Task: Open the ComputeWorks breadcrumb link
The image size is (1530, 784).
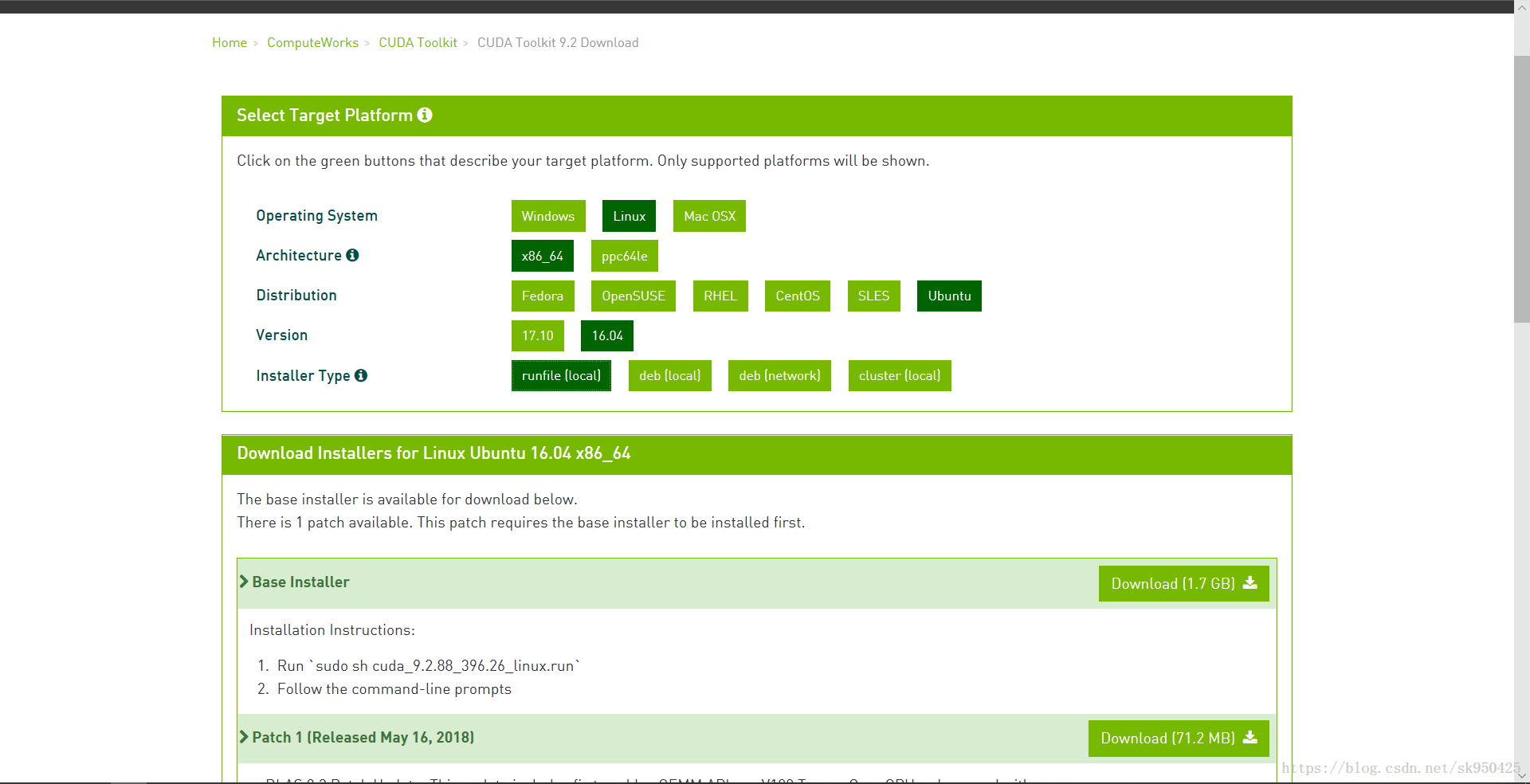Action: (x=312, y=42)
